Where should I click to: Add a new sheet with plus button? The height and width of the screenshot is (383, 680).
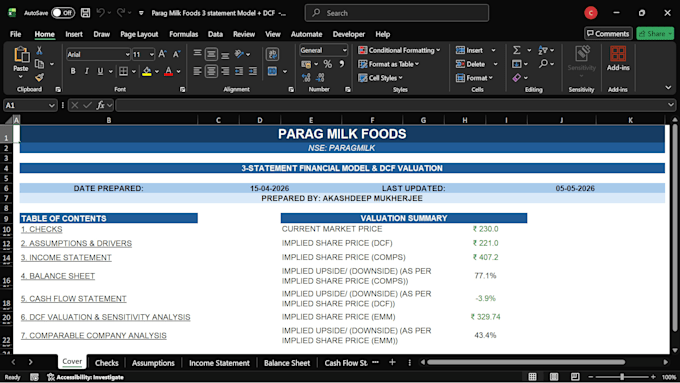coord(392,362)
